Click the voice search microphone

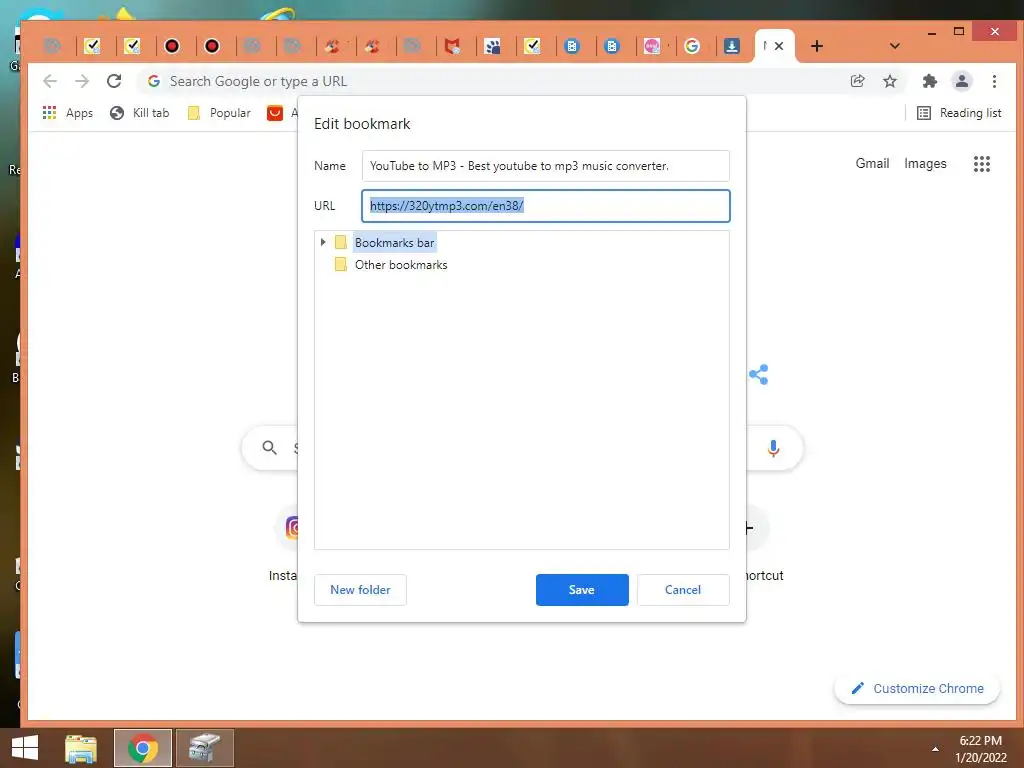(773, 448)
